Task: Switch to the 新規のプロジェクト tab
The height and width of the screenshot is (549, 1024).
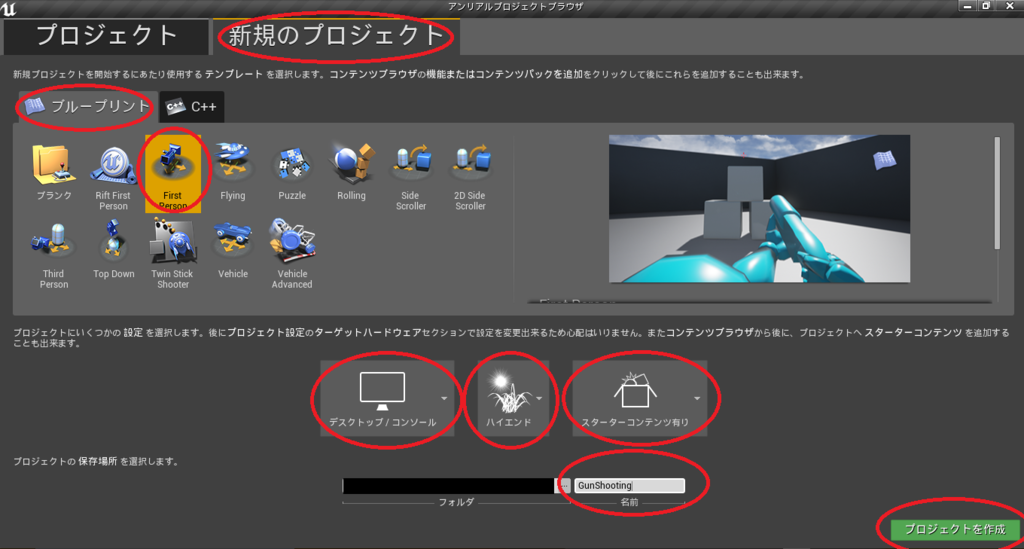Action: pyautogui.click(x=336, y=36)
